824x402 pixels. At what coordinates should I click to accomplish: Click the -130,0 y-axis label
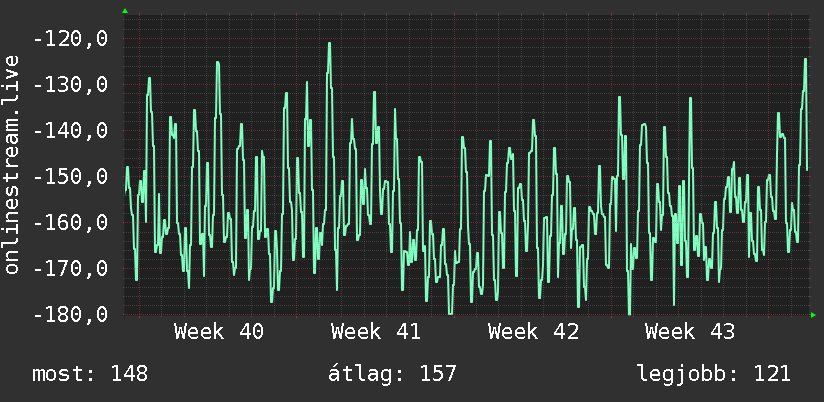[x=70, y=85]
